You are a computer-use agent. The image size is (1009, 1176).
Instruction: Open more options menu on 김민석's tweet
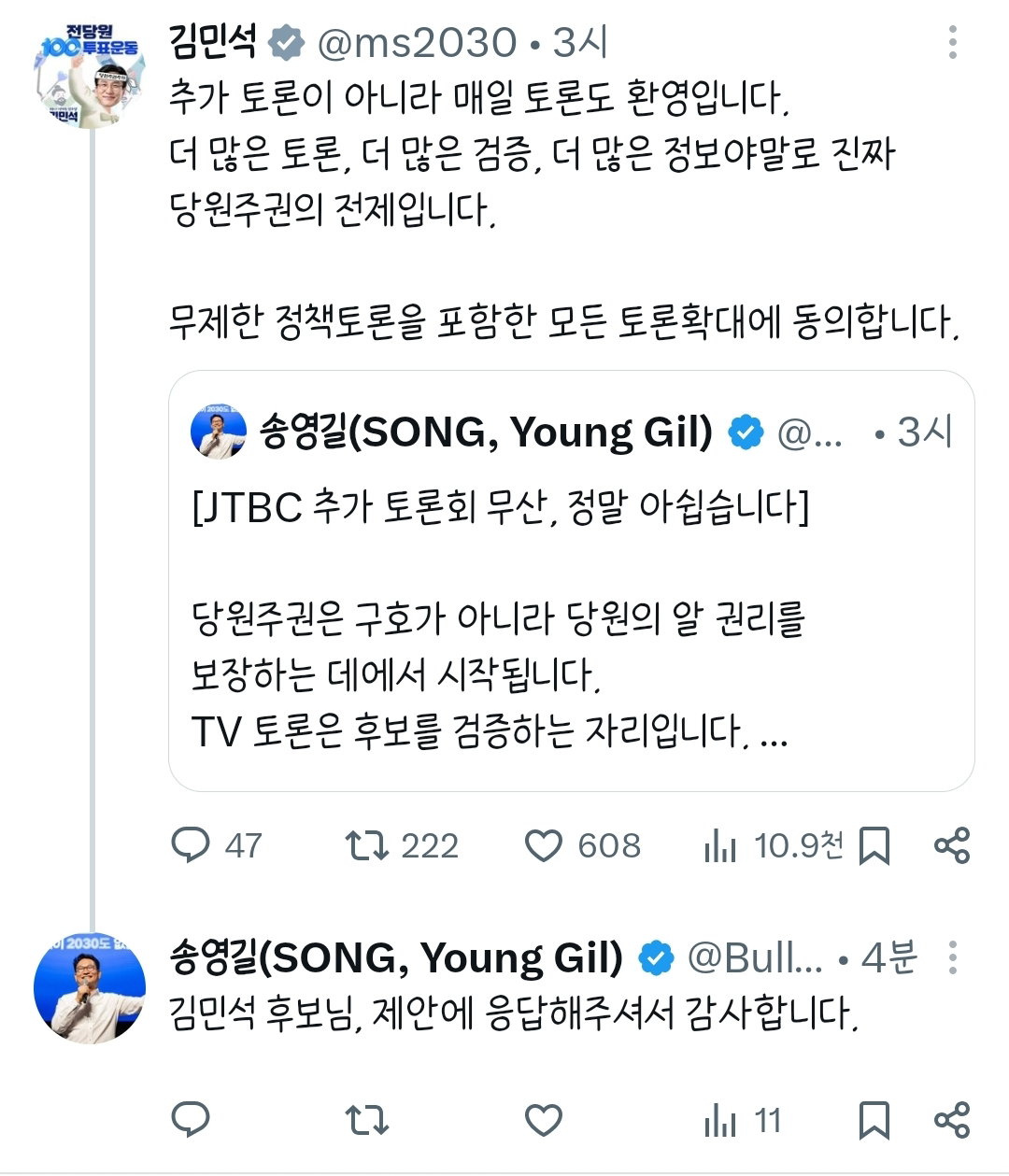click(952, 42)
